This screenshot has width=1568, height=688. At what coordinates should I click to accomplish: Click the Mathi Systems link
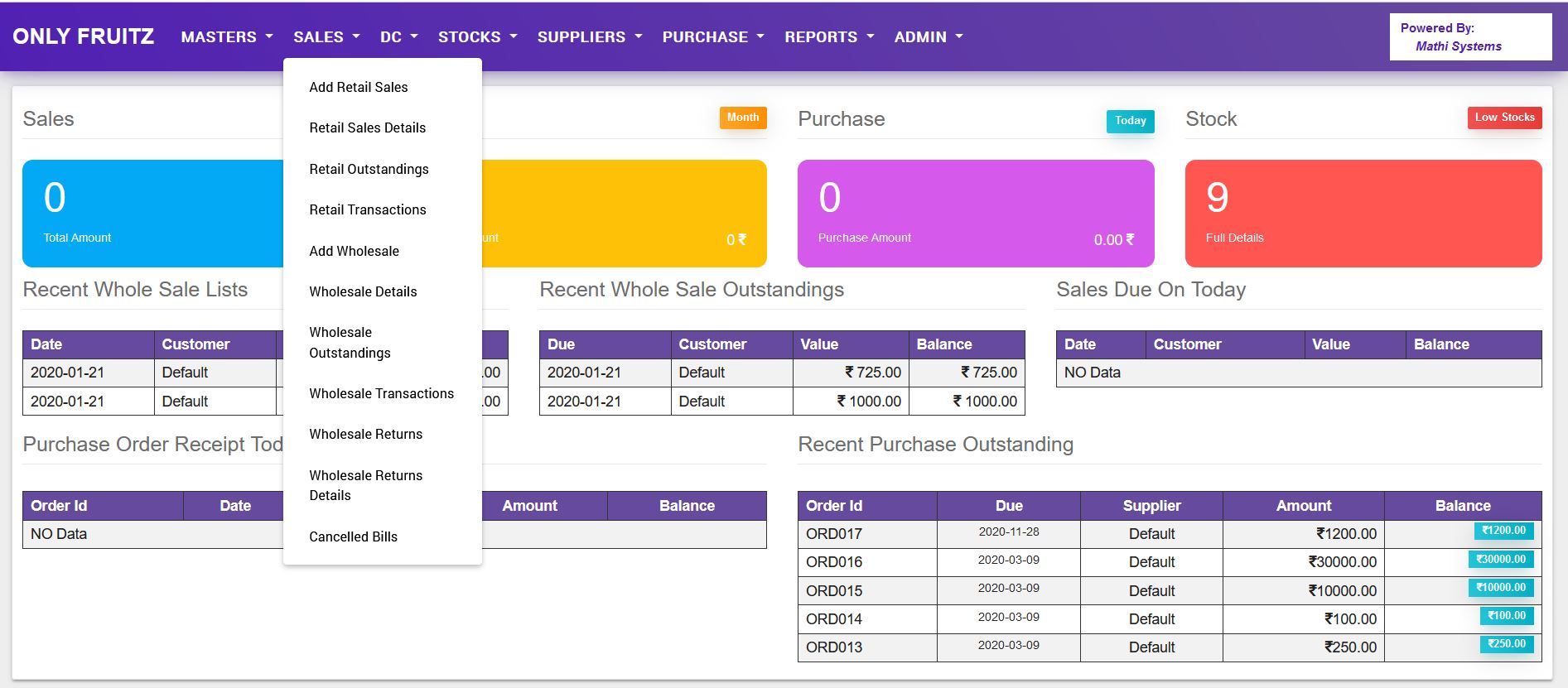[x=1458, y=46]
